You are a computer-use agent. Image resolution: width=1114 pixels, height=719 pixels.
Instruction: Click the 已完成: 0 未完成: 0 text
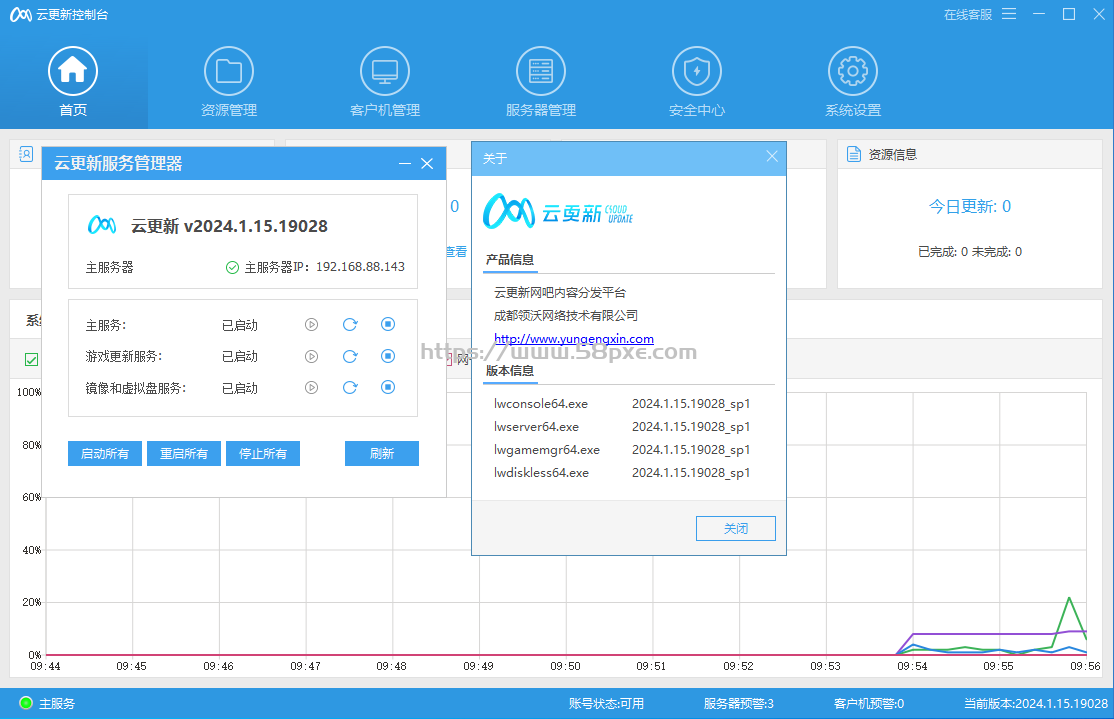[970, 252]
